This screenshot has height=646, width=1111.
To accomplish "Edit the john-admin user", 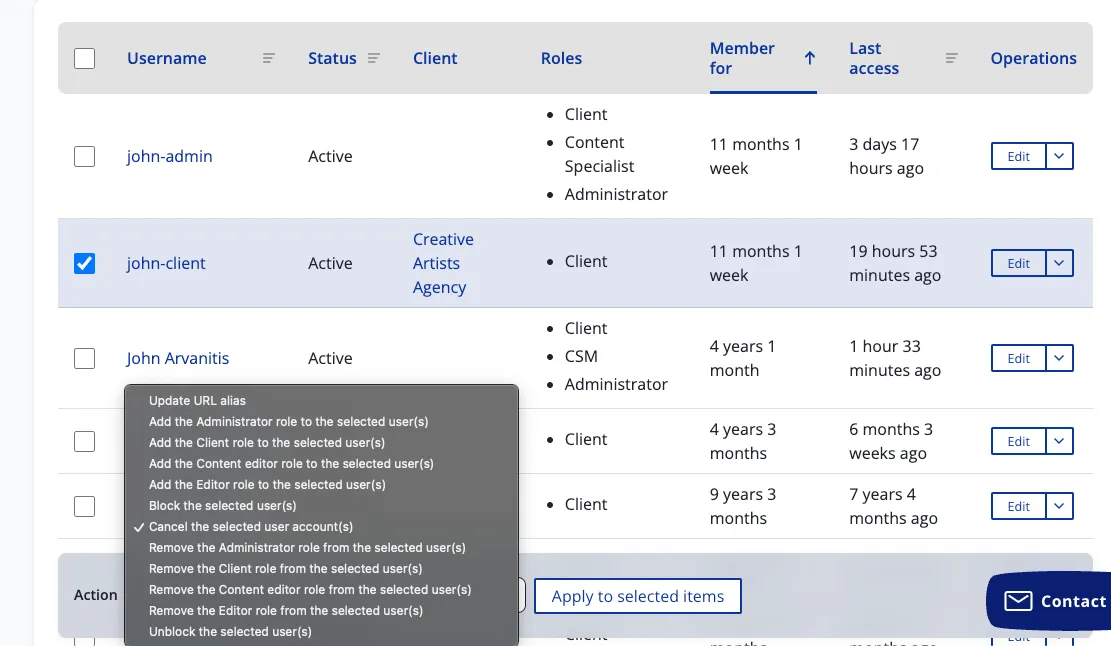I will (1018, 156).
